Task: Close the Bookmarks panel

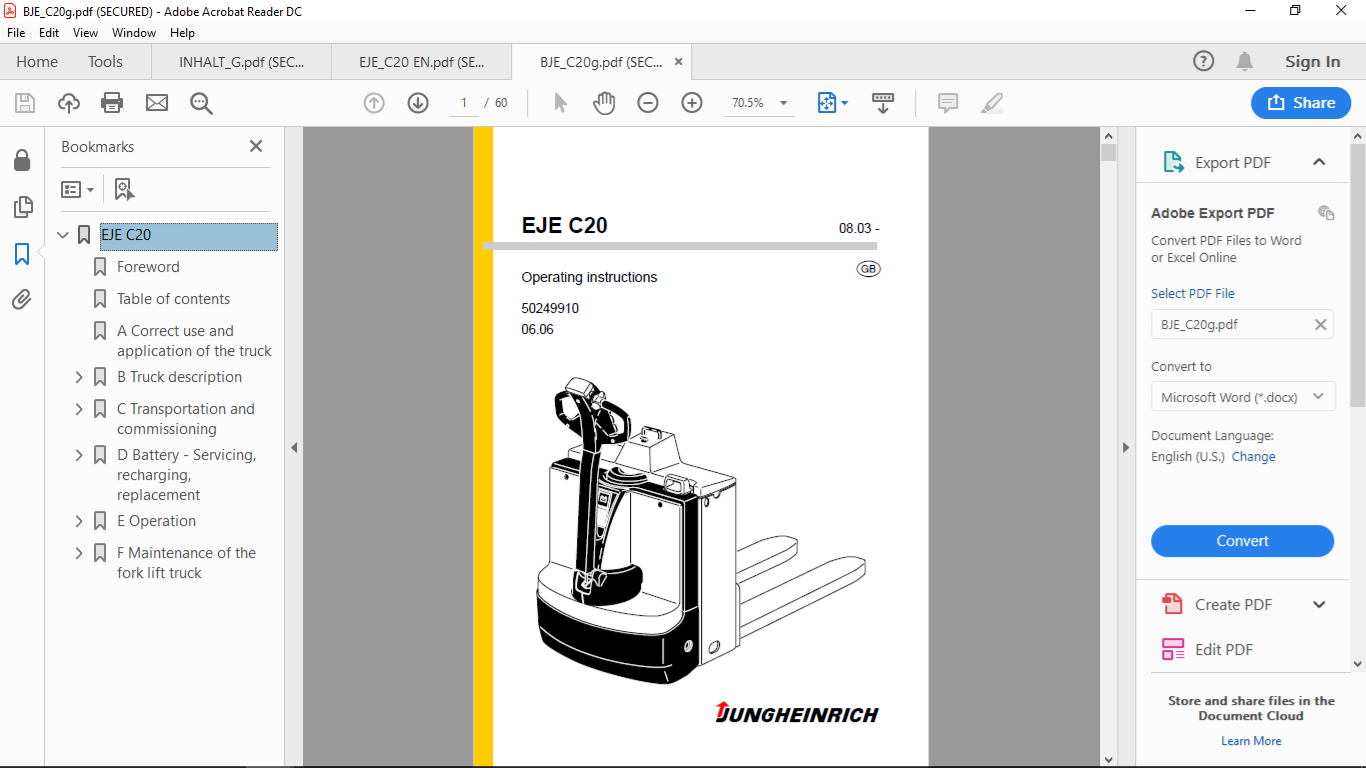Action: [x=256, y=146]
